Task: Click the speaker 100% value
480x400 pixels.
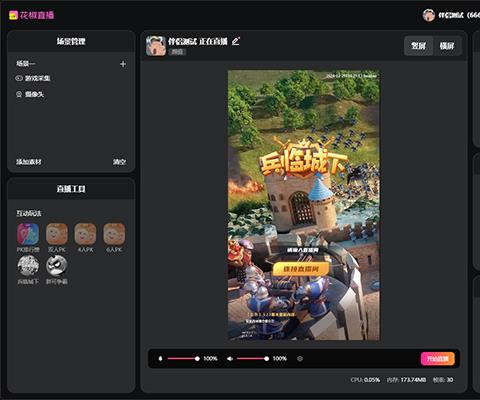Action: (x=280, y=359)
